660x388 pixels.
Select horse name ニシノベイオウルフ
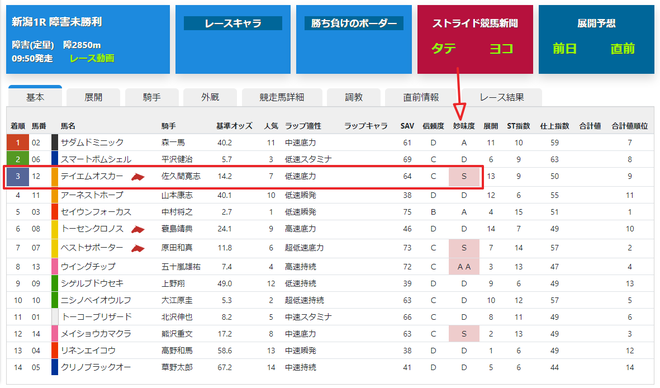click(96, 300)
